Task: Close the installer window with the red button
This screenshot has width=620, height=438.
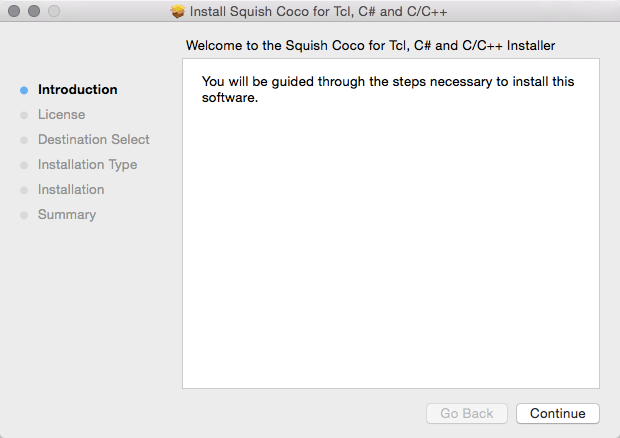Action: tap(14, 12)
